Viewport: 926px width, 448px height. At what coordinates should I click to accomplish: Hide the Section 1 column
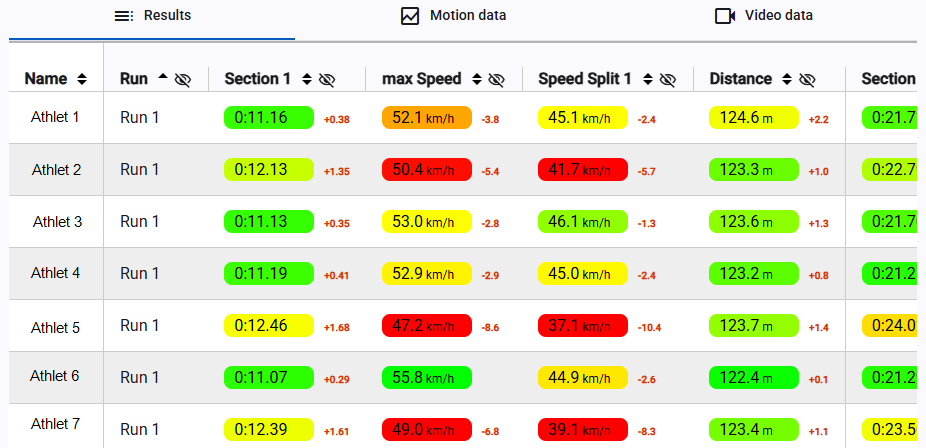[x=327, y=80]
